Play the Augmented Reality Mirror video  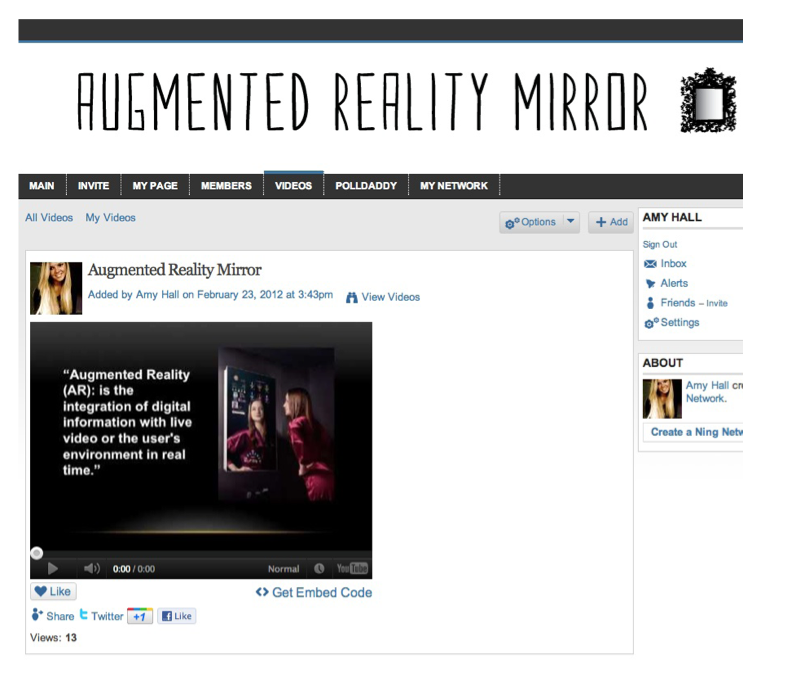point(53,569)
